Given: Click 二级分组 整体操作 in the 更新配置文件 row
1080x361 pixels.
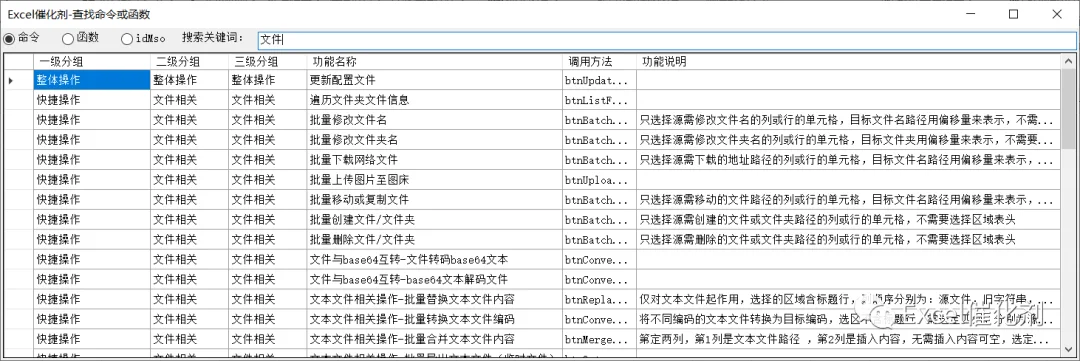Looking at the screenshot, I should click(x=189, y=80).
